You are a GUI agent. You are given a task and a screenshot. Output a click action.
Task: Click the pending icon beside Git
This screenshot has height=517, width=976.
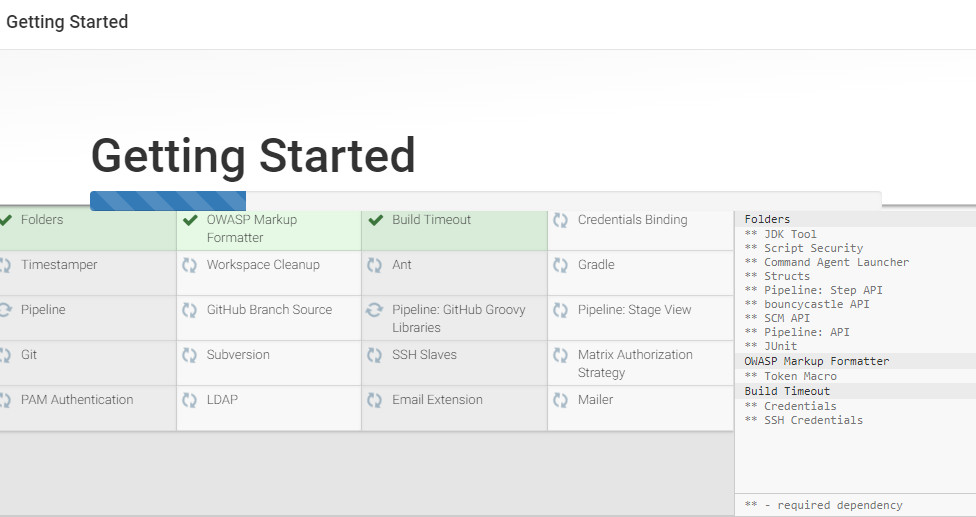[5, 355]
